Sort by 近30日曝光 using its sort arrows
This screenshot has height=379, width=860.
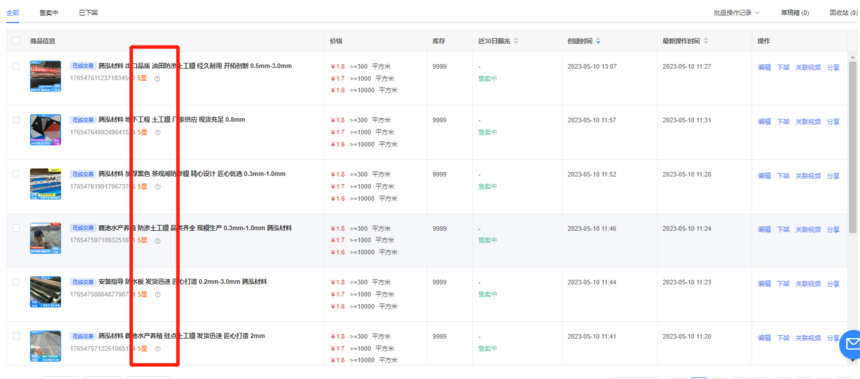(516, 41)
